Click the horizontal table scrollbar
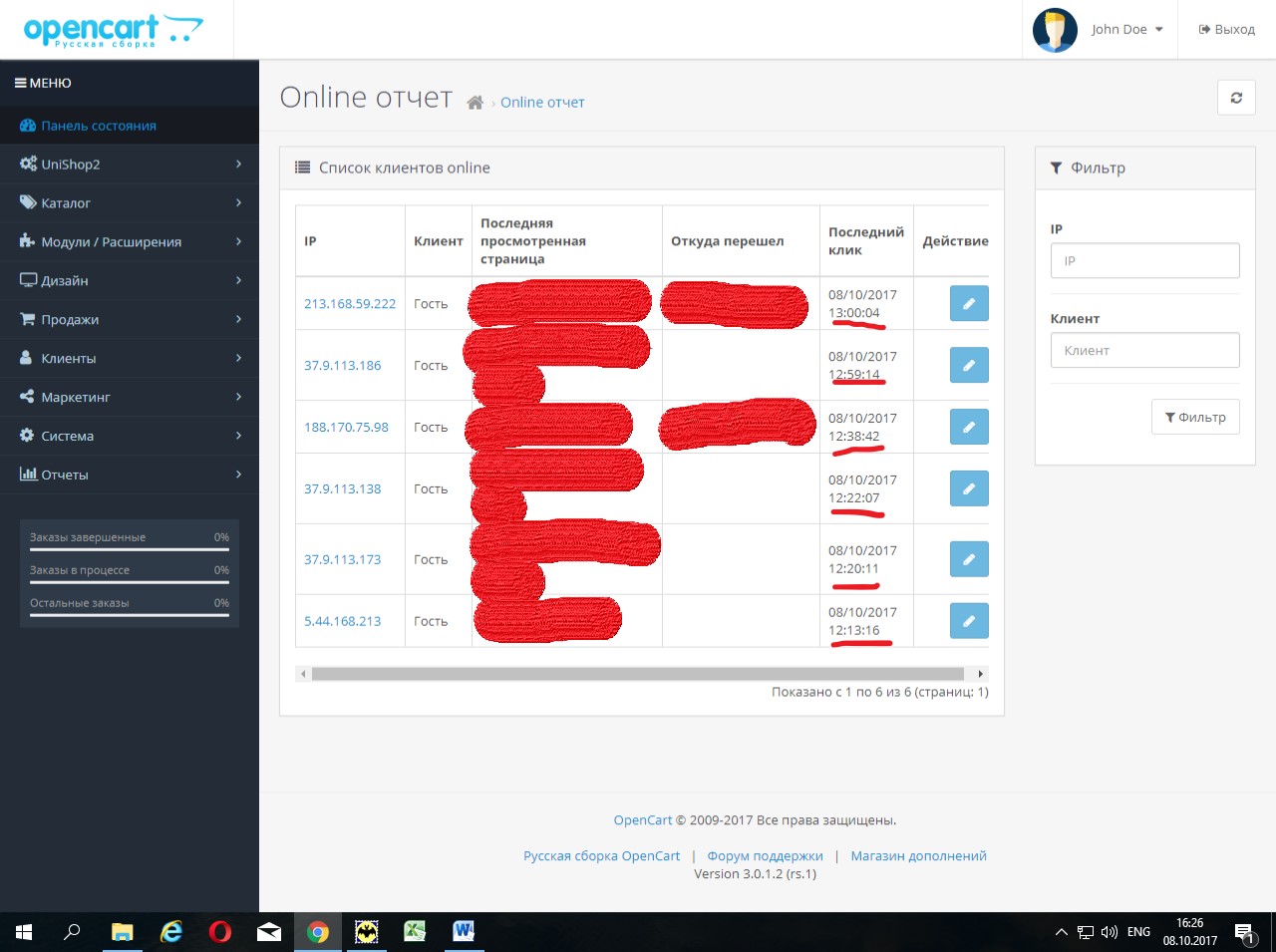Screen dimensions: 1276x952 pos(638,674)
